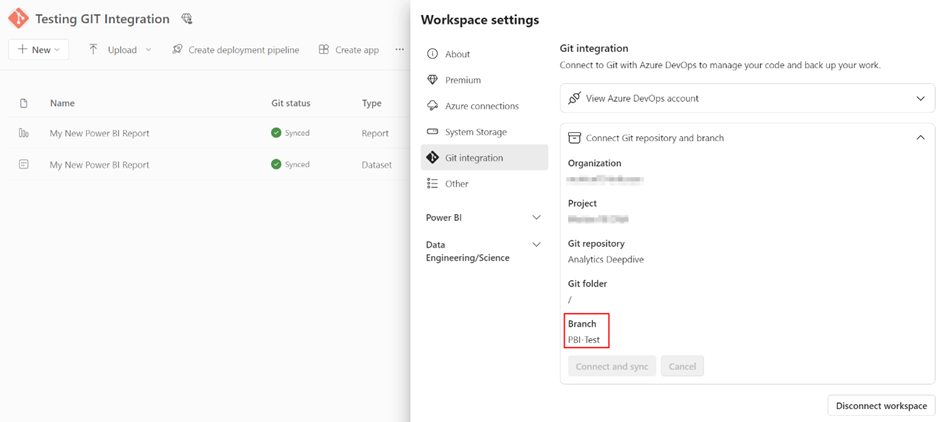Click the Disconnect workspace button
This screenshot has height=422, width=941.
click(x=881, y=405)
